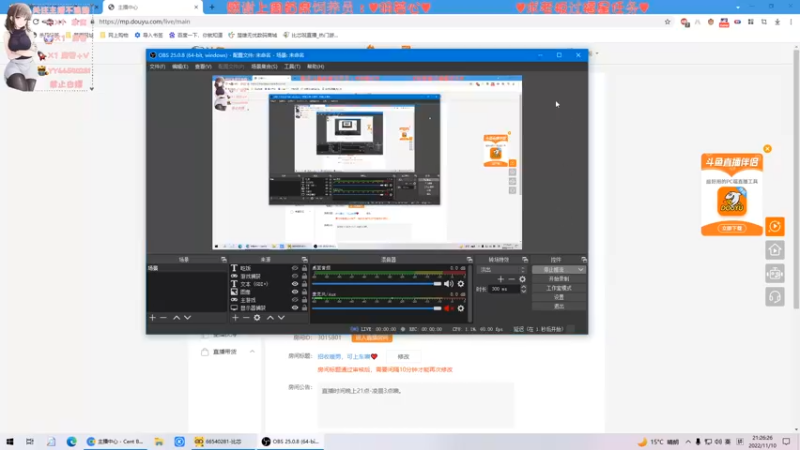Remove the selected scene with minus icon
Screen dimensions: 800x450
pos(163,317)
